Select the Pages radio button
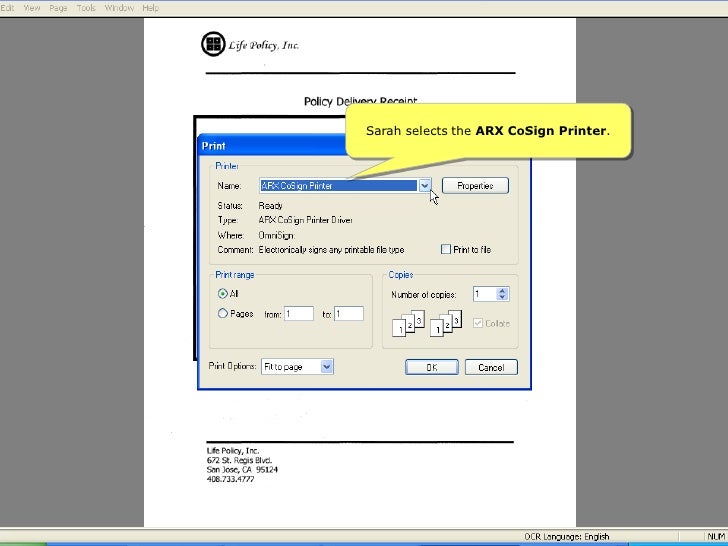The height and width of the screenshot is (546, 728). coord(223,313)
